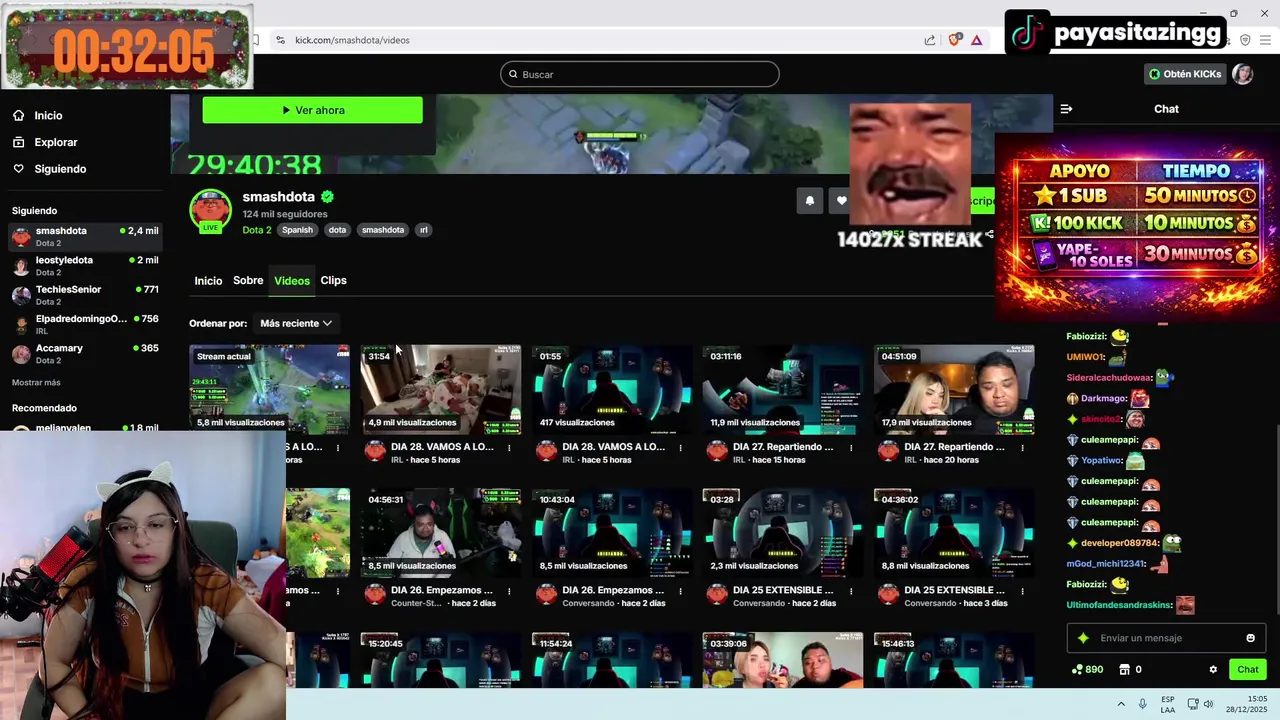Switch to the Inicio channel tab

[x=208, y=281]
